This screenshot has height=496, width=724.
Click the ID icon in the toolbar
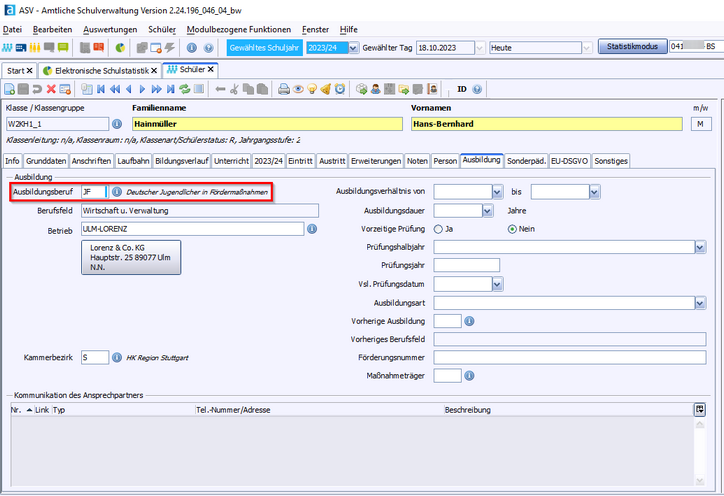pos(462,89)
